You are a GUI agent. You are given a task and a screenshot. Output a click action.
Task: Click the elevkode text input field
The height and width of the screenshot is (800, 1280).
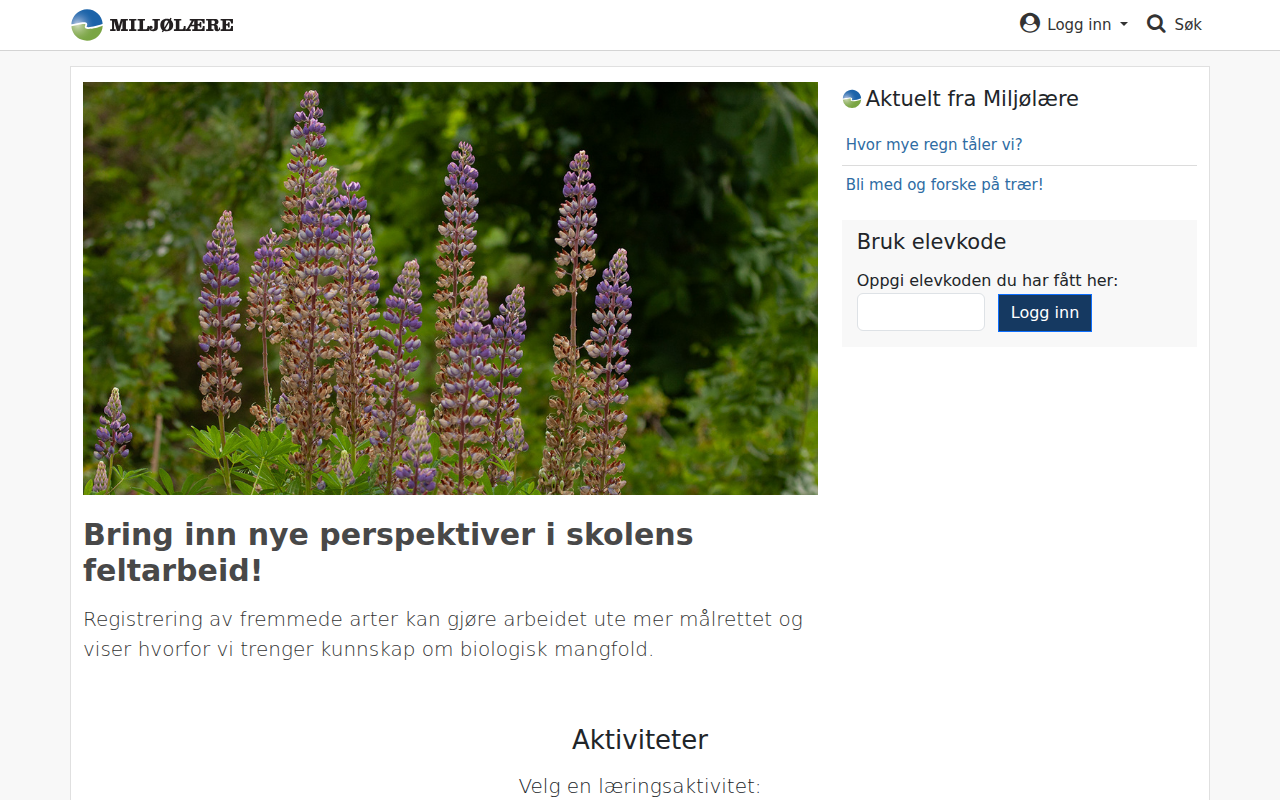[x=920, y=312]
